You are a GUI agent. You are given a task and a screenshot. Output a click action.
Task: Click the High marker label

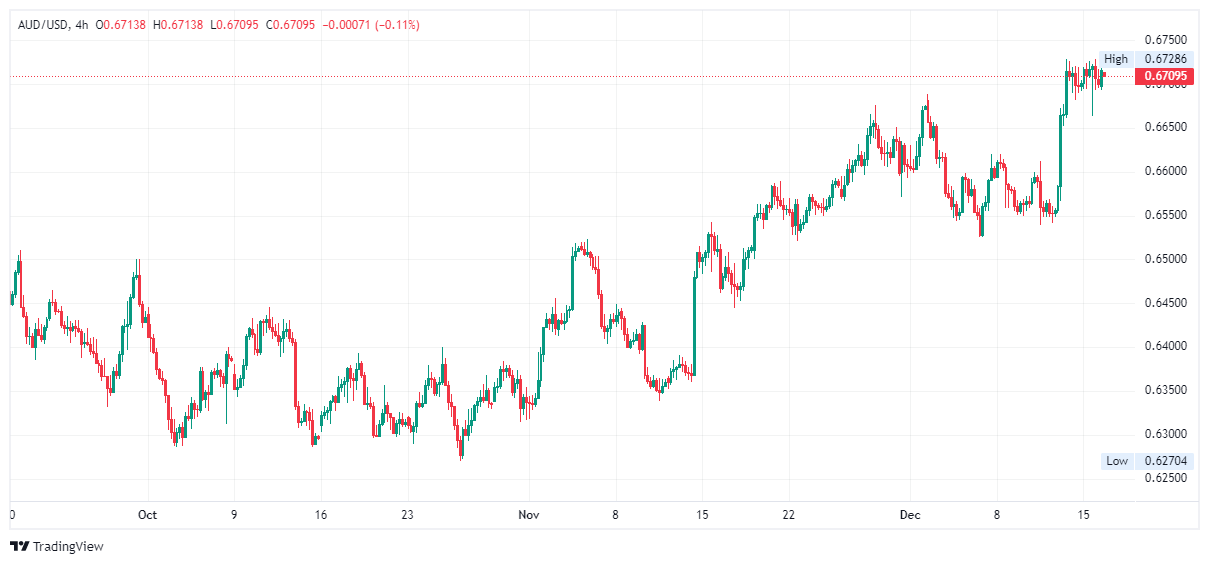point(1116,59)
